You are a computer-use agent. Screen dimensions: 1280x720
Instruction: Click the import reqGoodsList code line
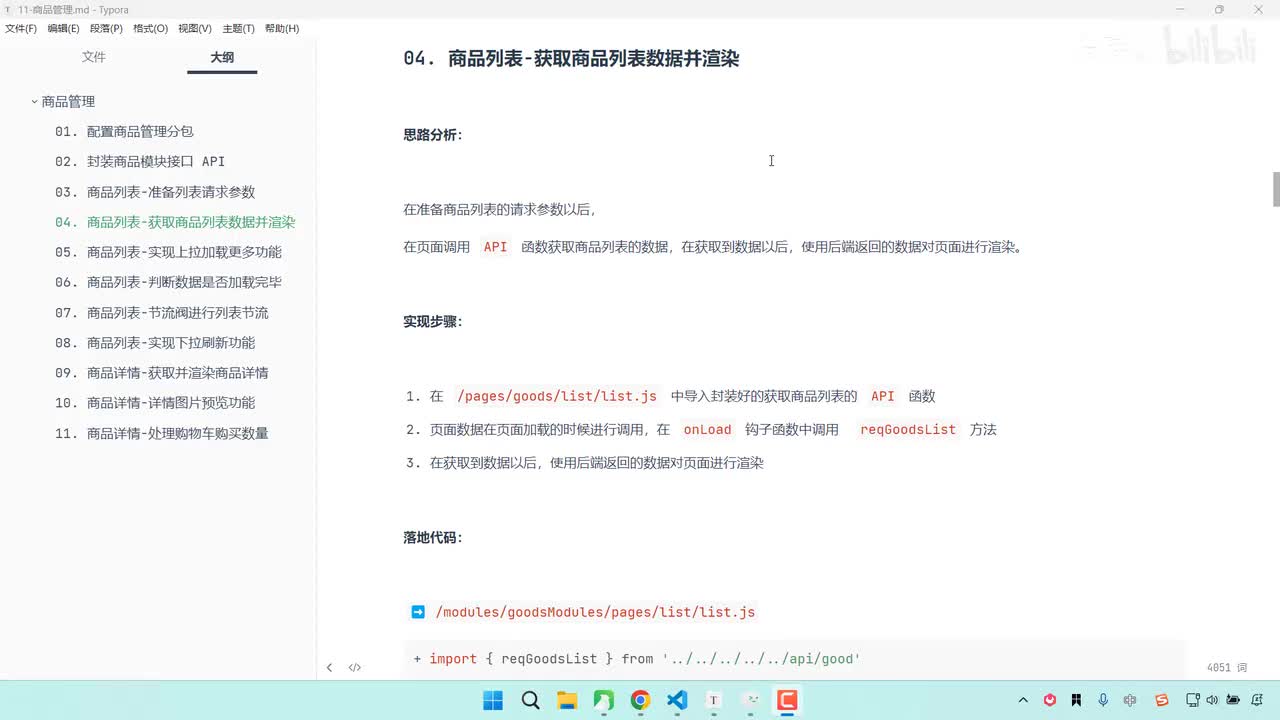coord(637,659)
